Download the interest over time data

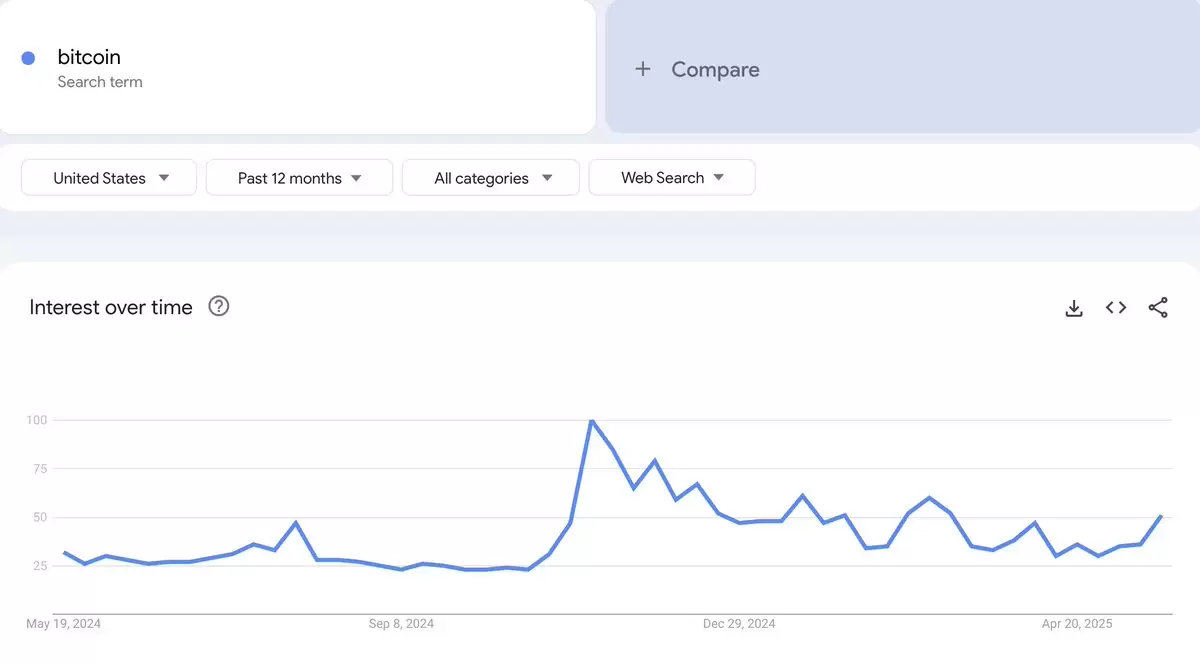pyautogui.click(x=1074, y=308)
